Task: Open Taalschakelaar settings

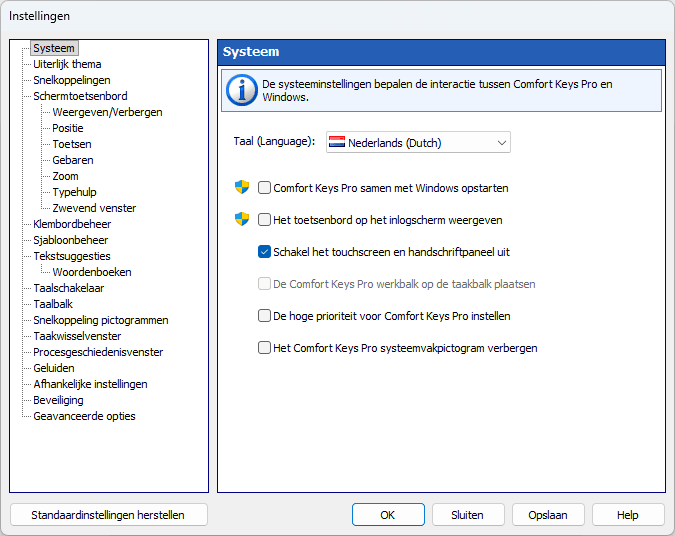Action: click(x=69, y=288)
